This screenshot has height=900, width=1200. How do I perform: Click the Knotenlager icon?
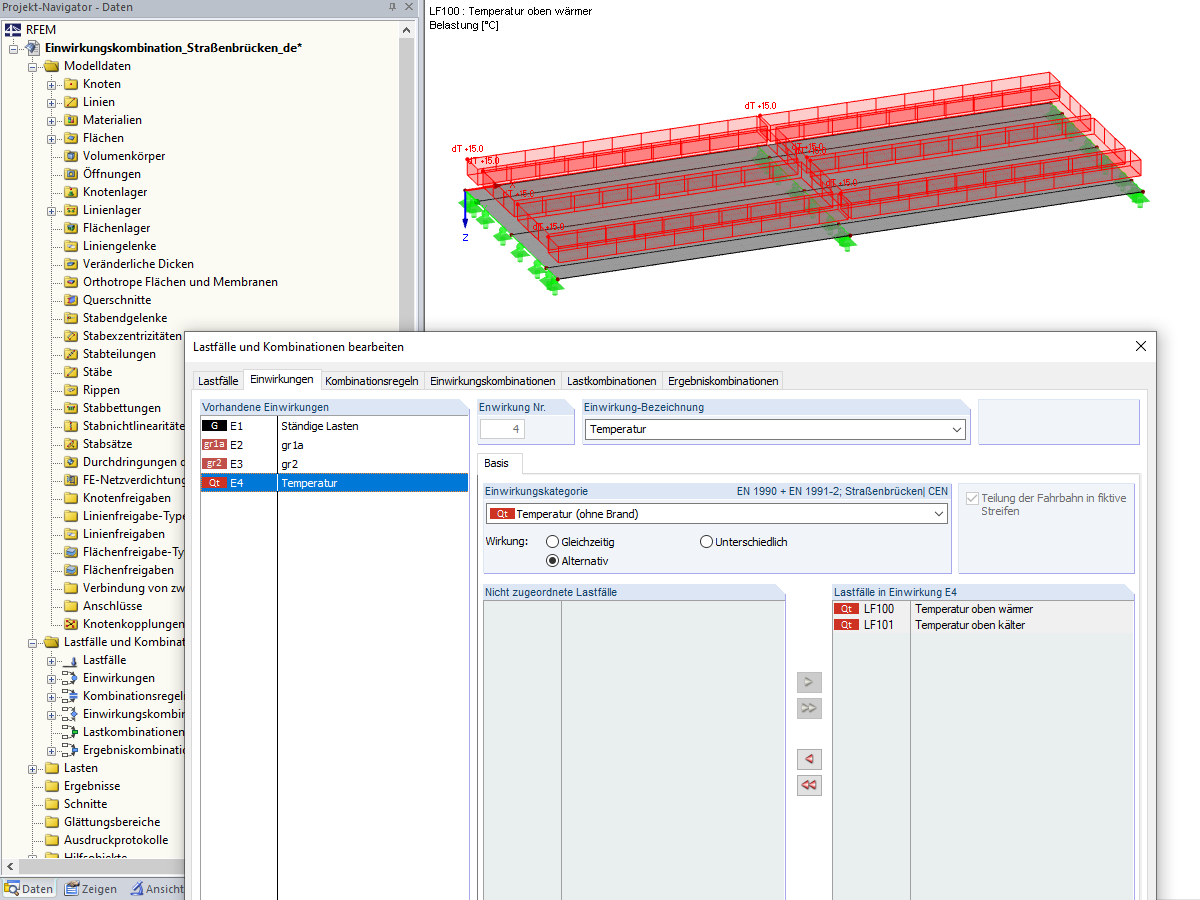coord(71,192)
